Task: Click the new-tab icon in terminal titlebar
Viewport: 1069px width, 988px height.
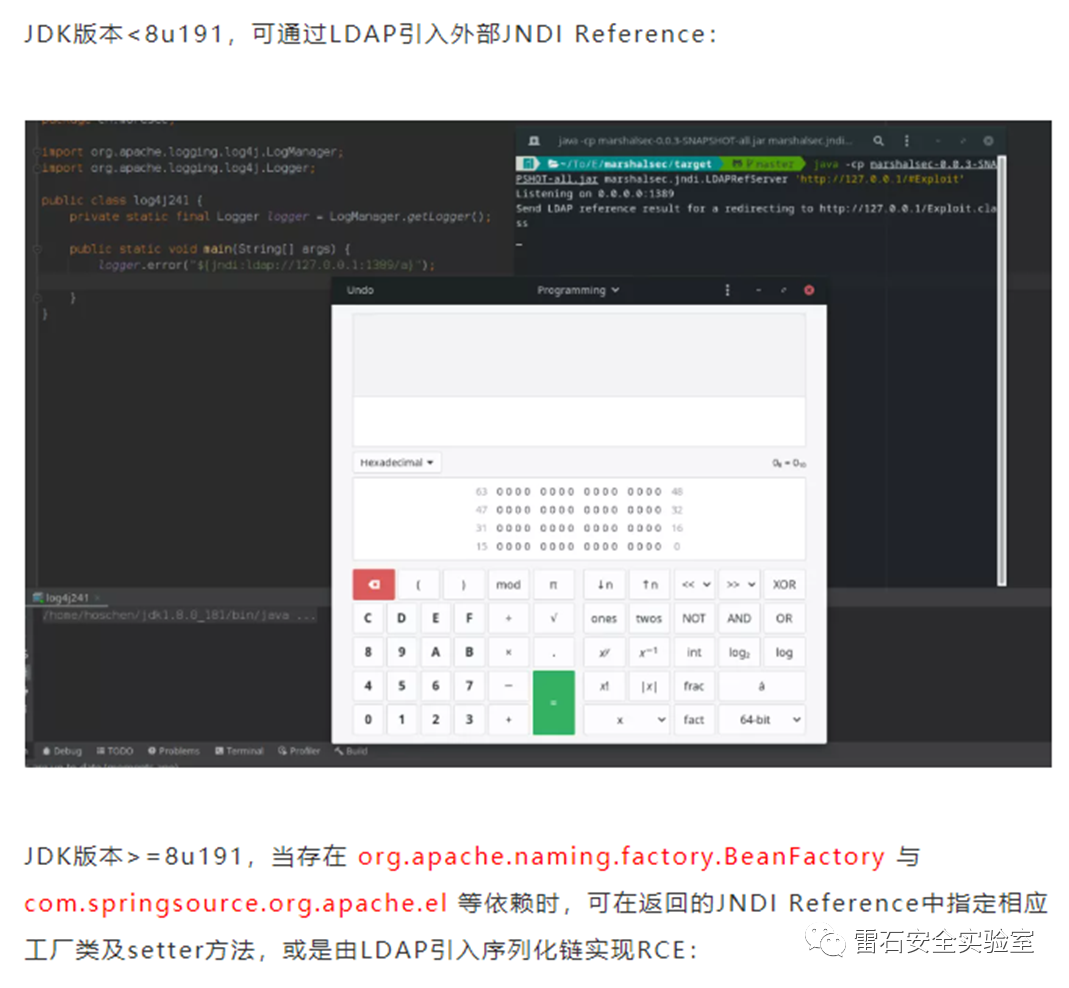Action: pos(534,140)
